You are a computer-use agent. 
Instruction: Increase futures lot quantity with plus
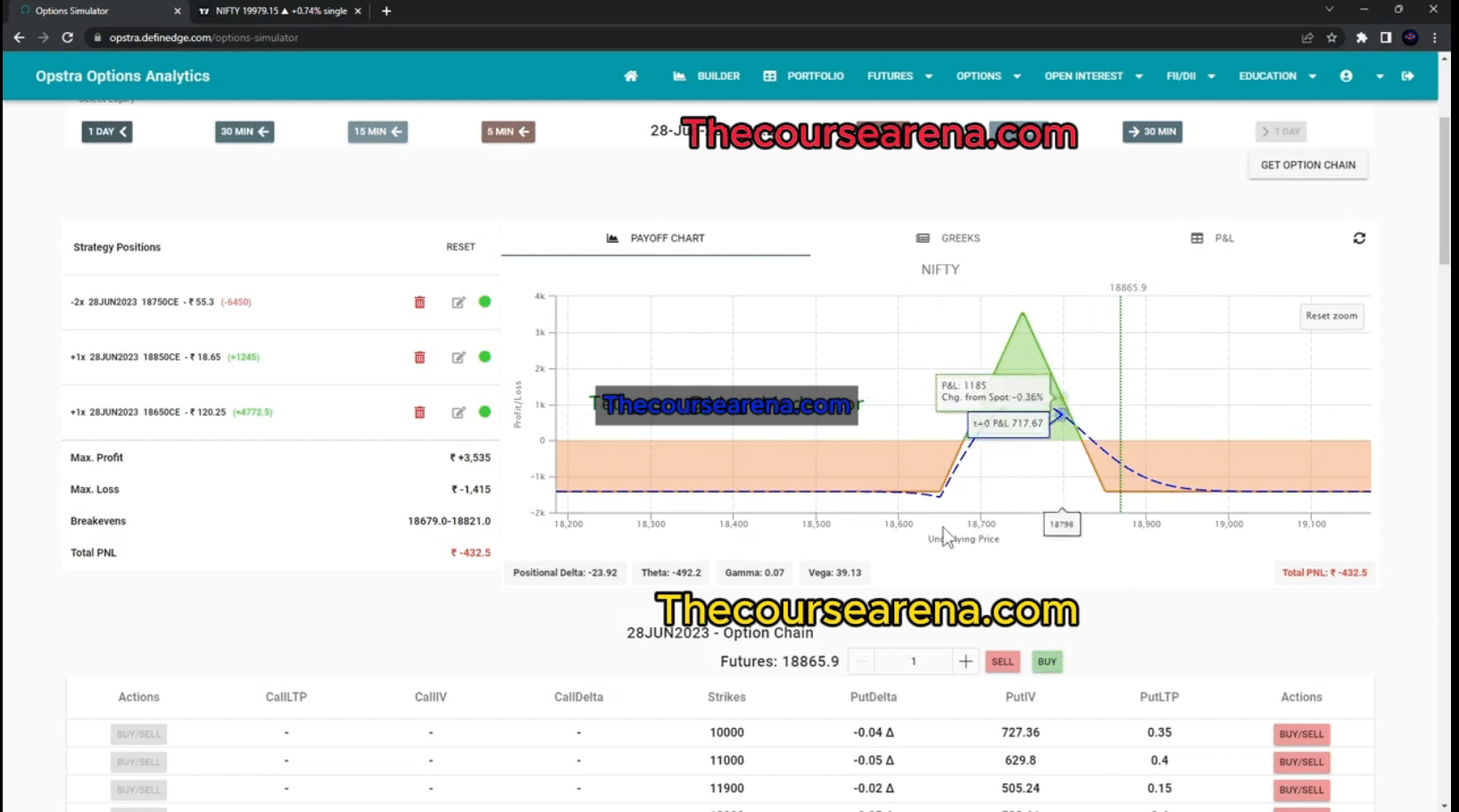click(x=966, y=661)
